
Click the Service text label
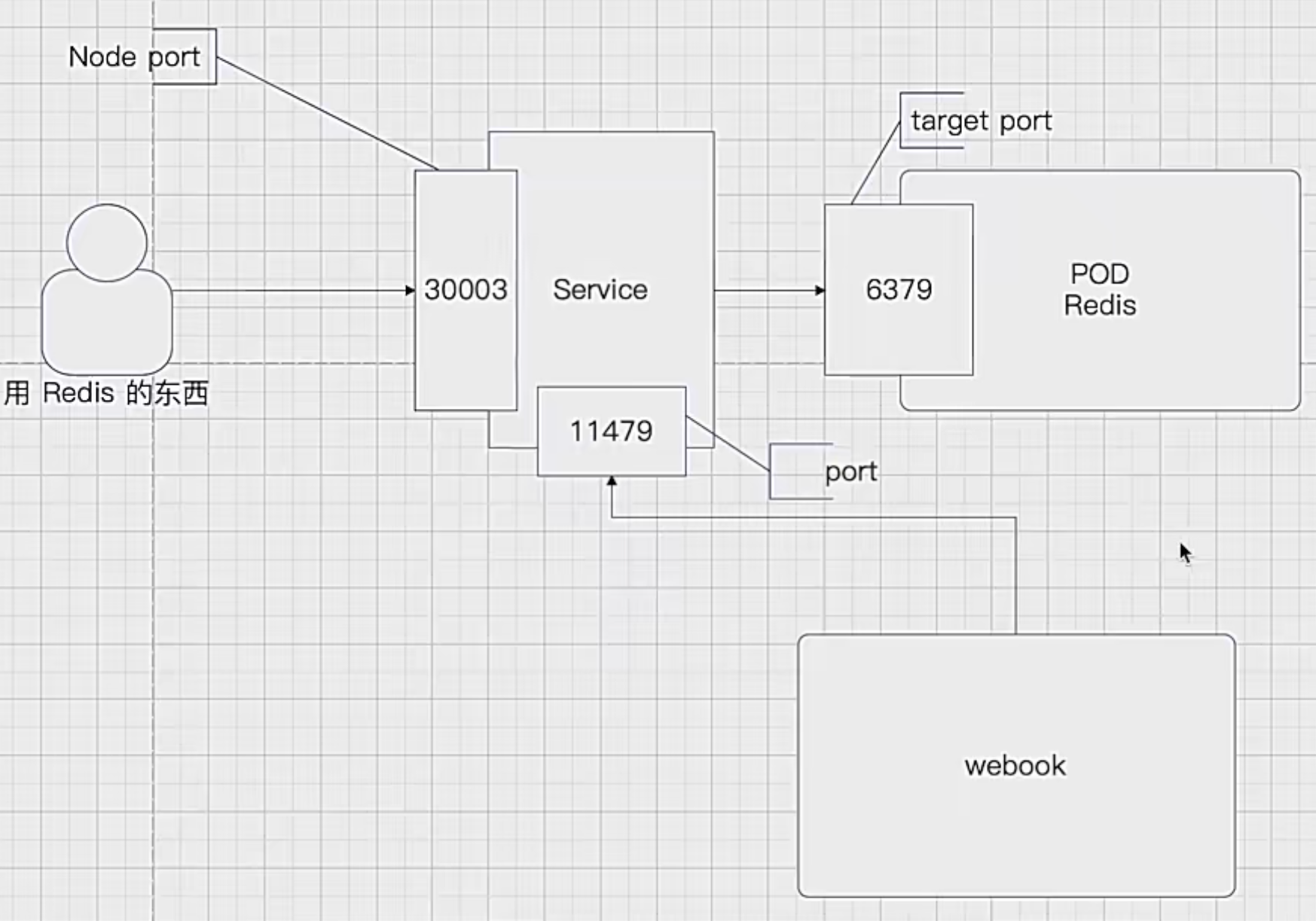[600, 290]
